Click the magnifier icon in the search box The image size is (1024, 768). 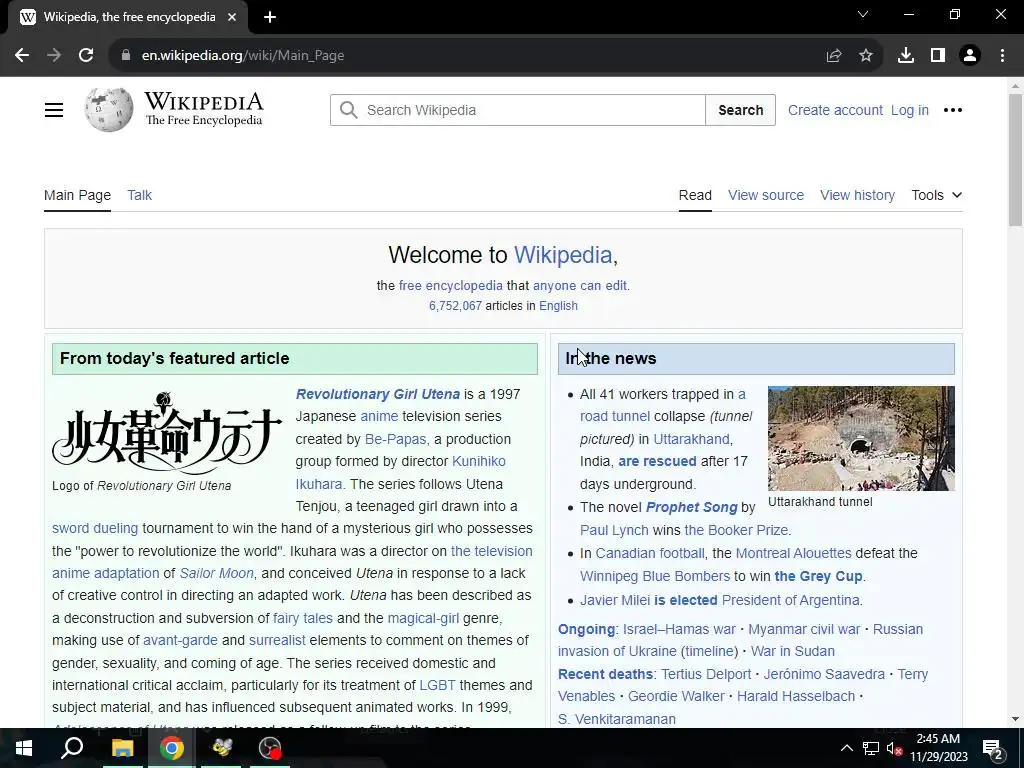coord(349,110)
